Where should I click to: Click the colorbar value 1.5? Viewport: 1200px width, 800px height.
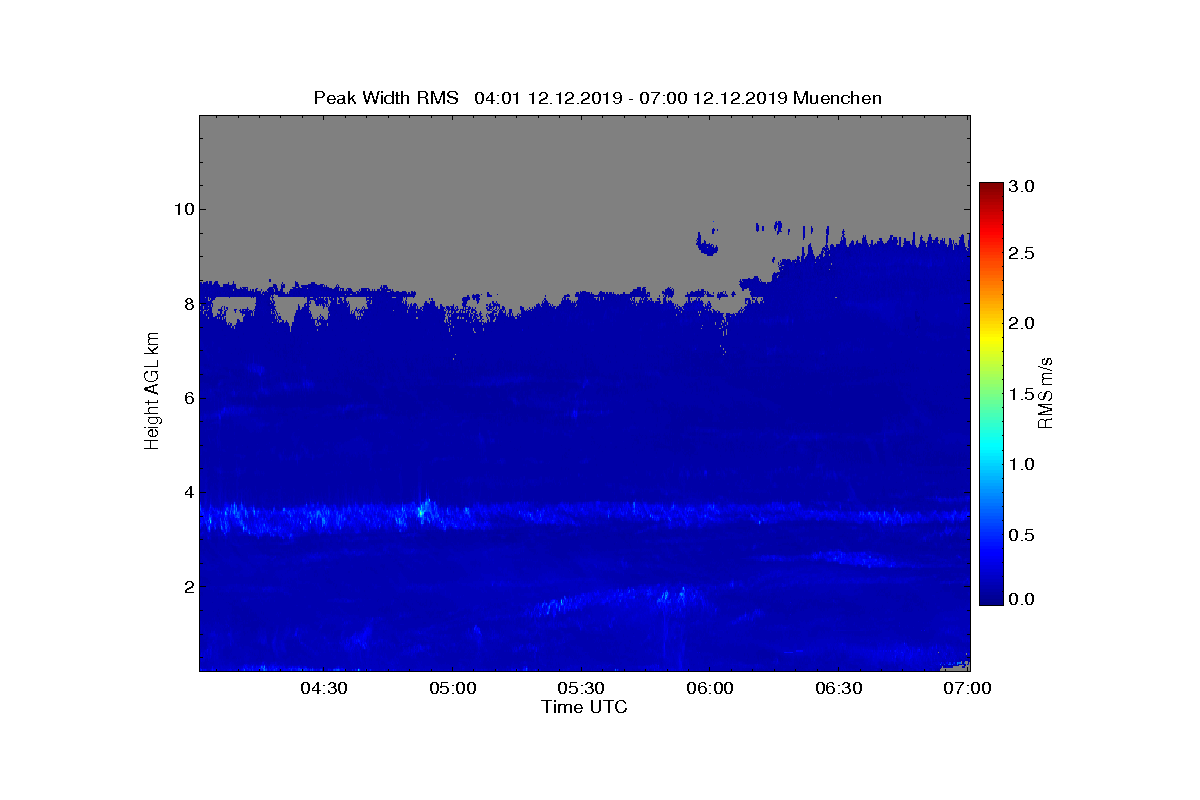[x=1021, y=395]
